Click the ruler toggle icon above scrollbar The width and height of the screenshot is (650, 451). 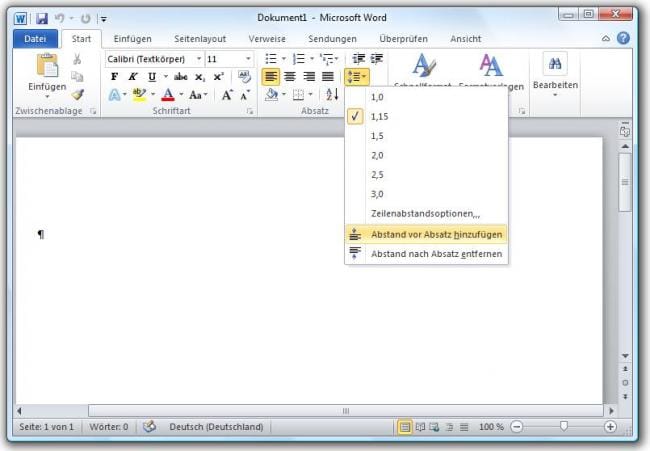[625, 131]
